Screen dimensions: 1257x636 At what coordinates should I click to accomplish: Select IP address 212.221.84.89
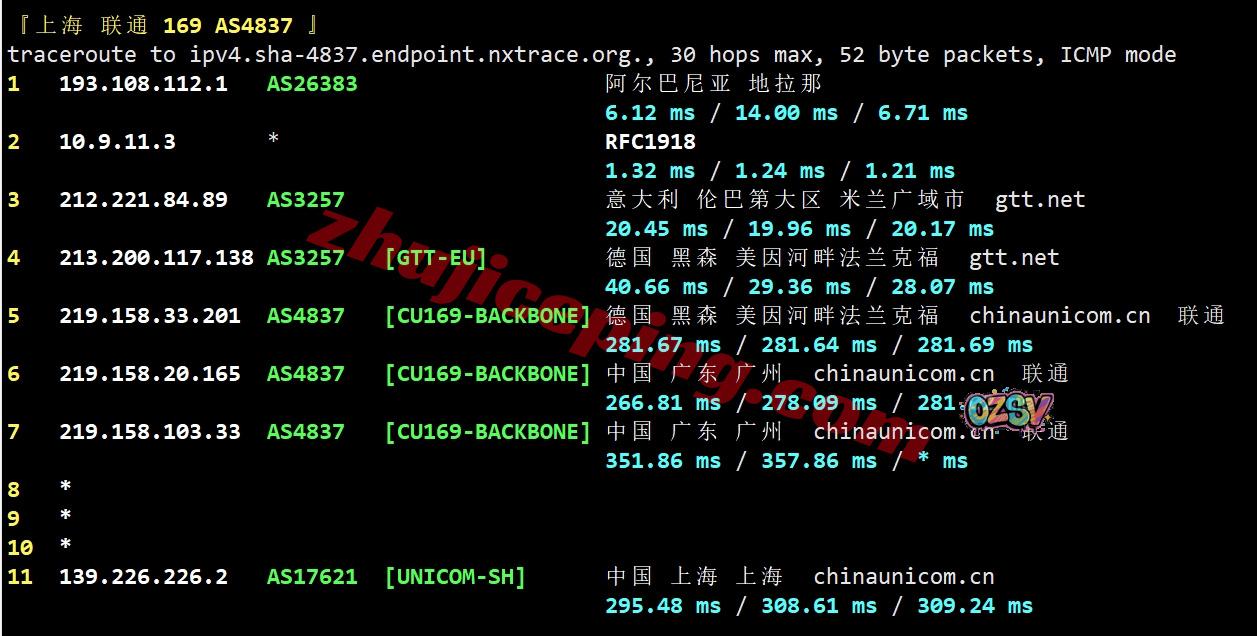(143, 200)
